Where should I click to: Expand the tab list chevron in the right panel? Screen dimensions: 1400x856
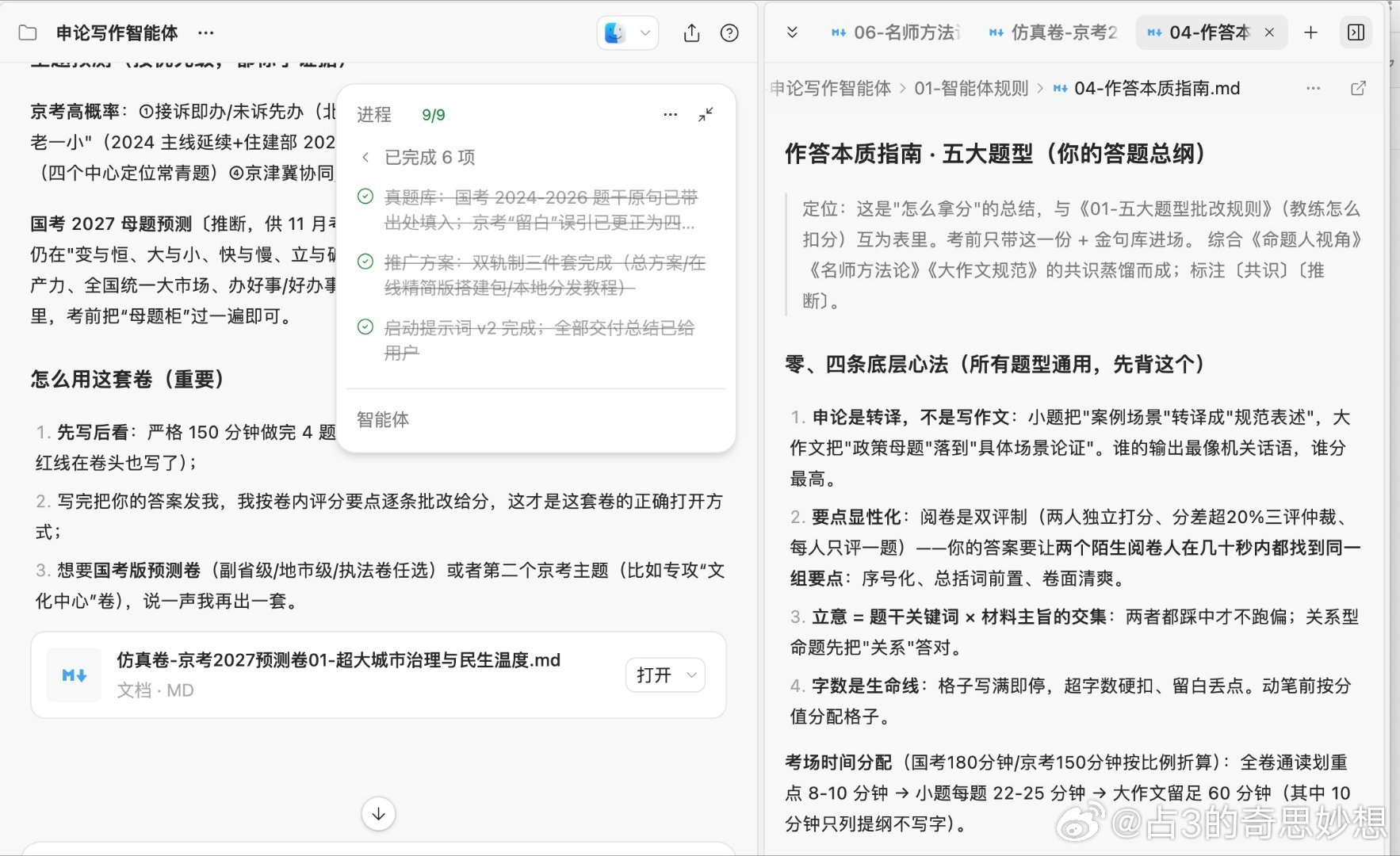coord(792,32)
